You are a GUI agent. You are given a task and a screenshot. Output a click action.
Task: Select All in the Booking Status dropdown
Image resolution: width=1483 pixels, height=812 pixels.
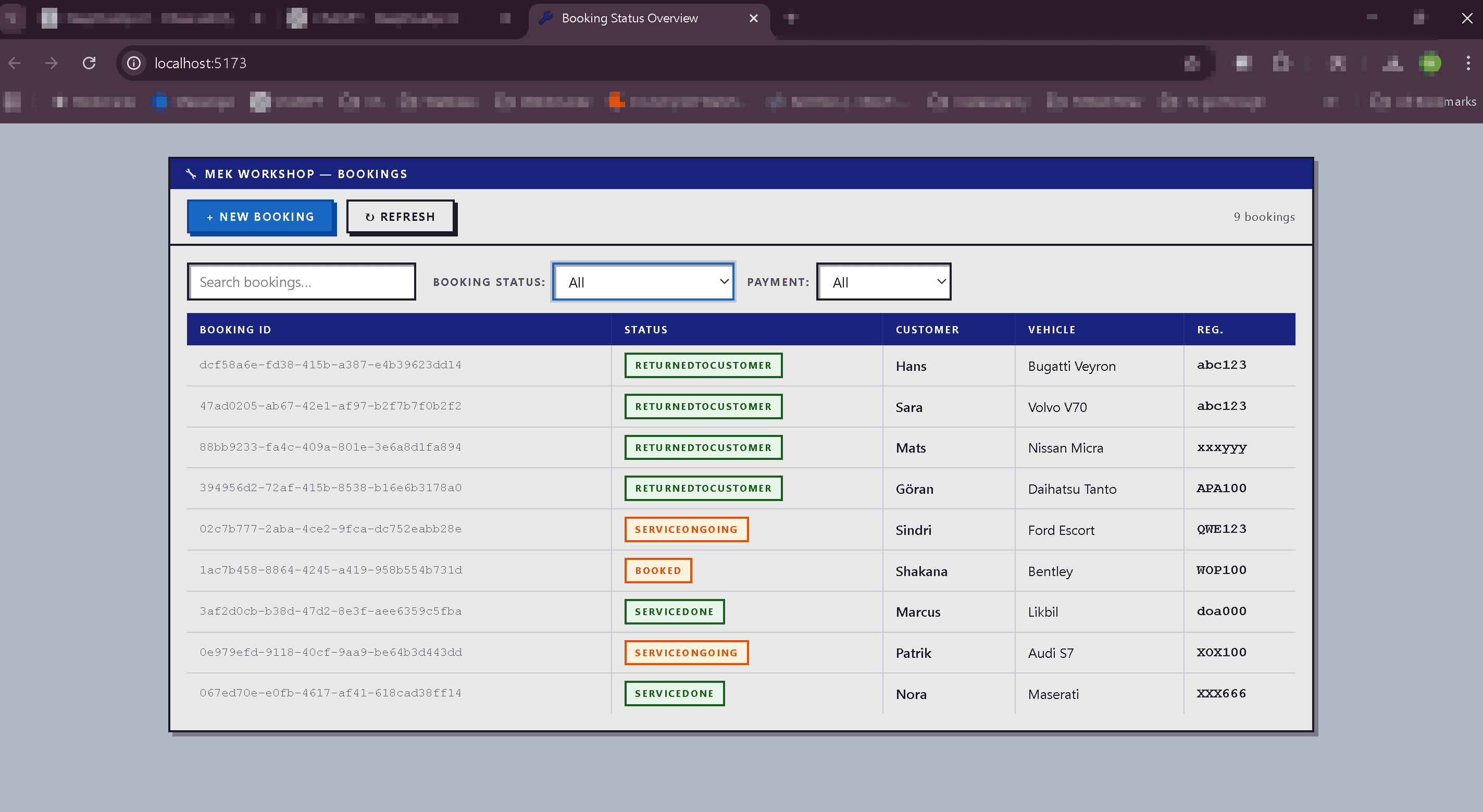pyautogui.click(x=642, y=281)
